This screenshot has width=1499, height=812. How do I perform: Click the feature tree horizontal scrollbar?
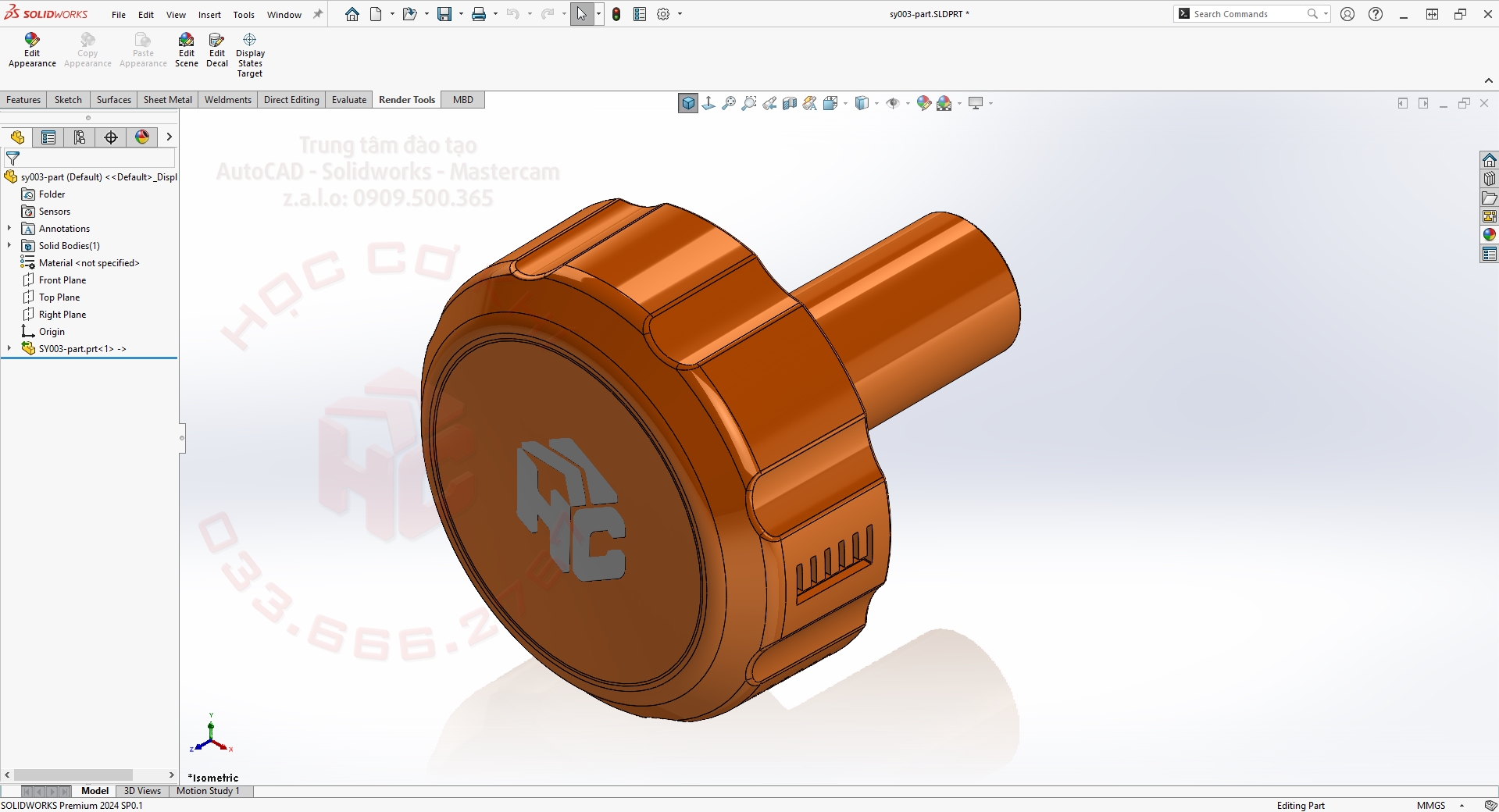point(73,775)
